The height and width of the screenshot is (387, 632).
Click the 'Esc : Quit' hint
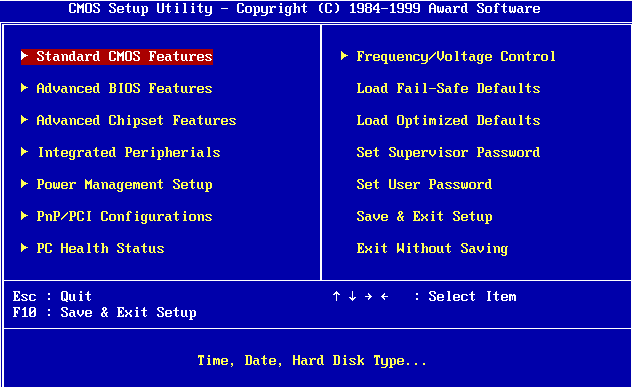52,297
